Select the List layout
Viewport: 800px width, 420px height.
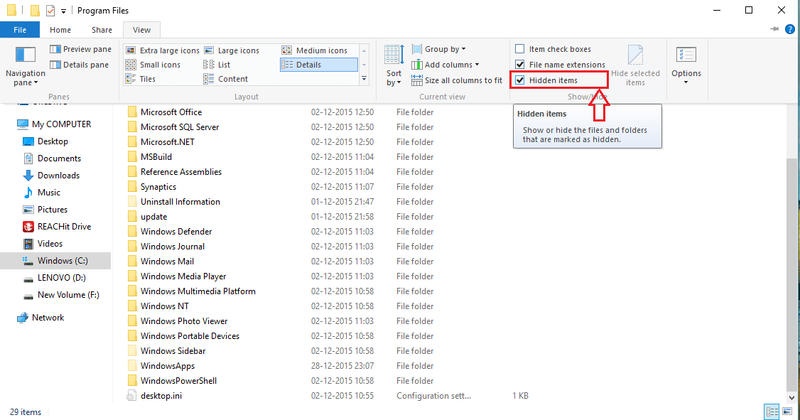coord(217,65)
